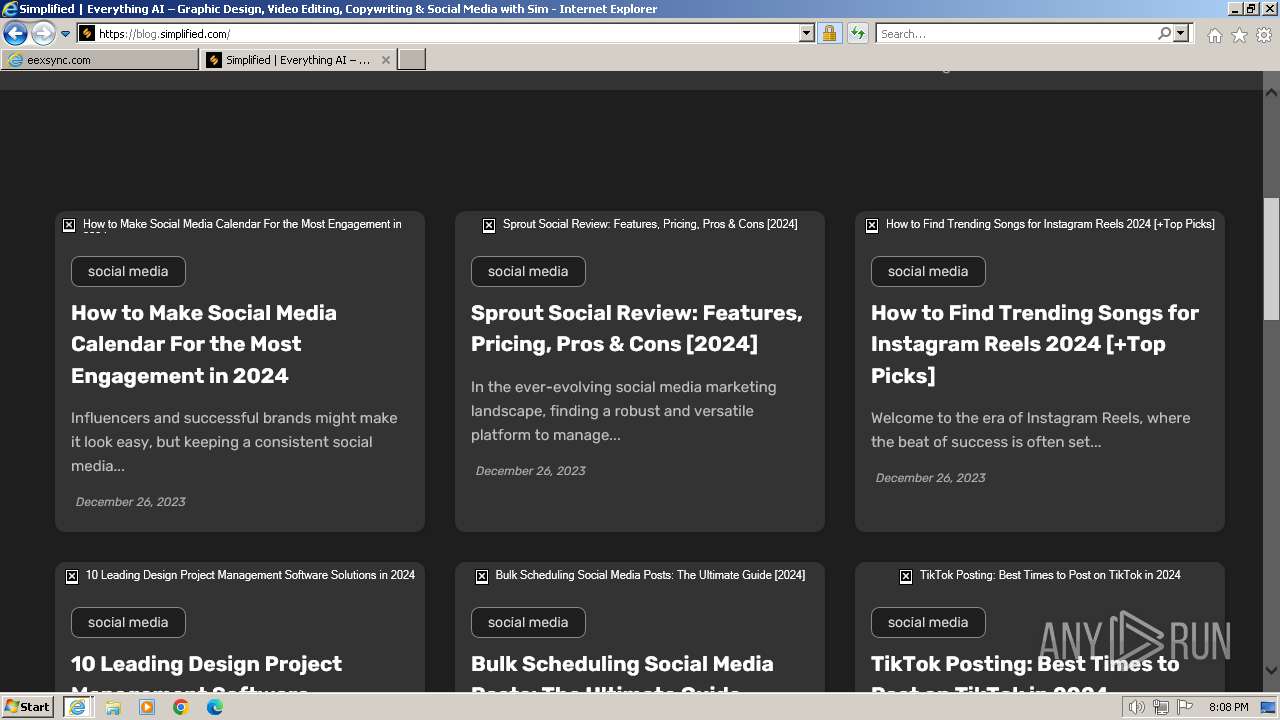Click the magnifying glass search icon
This screenshot has height=720, width=1280.
(1164, 34)
